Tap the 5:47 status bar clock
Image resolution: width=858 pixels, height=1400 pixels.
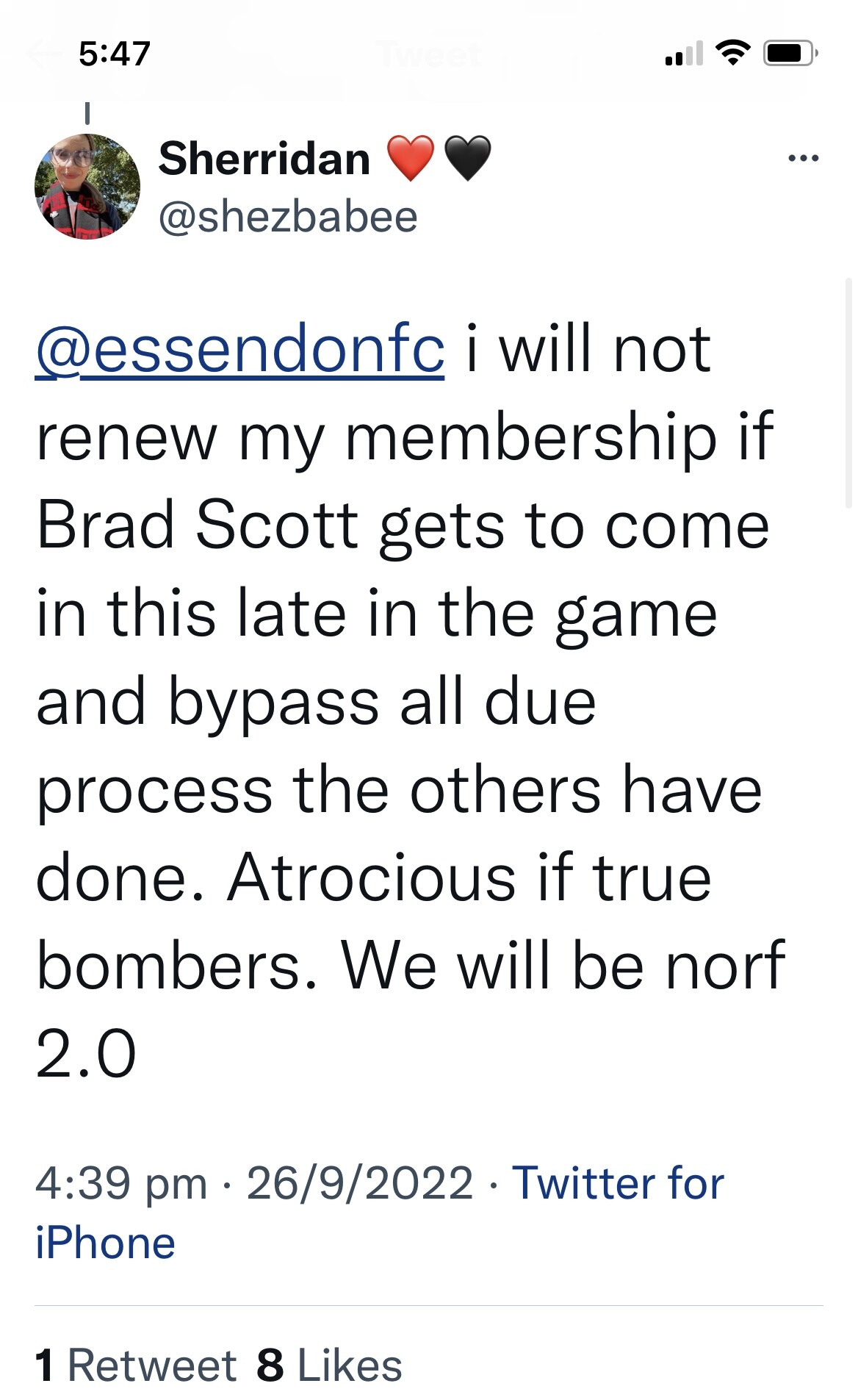click(x=115, y=54)
